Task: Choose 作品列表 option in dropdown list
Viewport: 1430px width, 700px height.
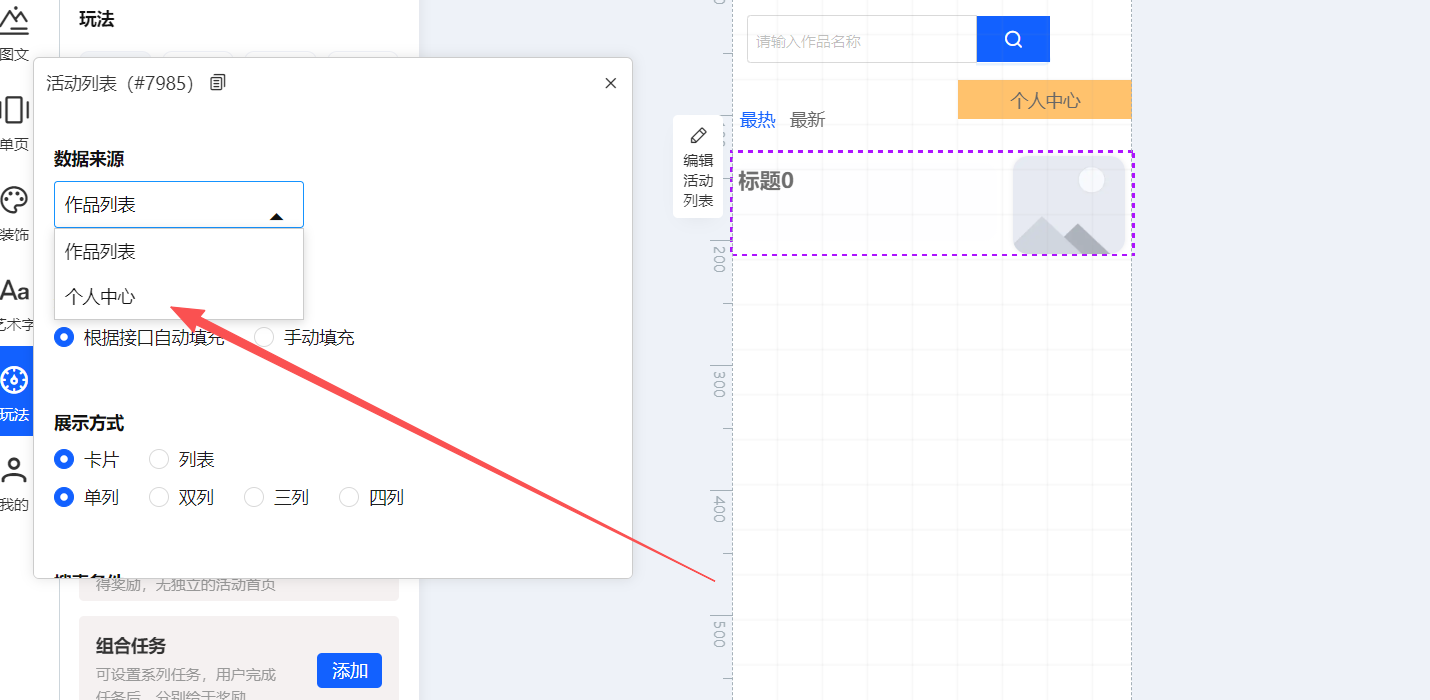Action: [100, 252]
